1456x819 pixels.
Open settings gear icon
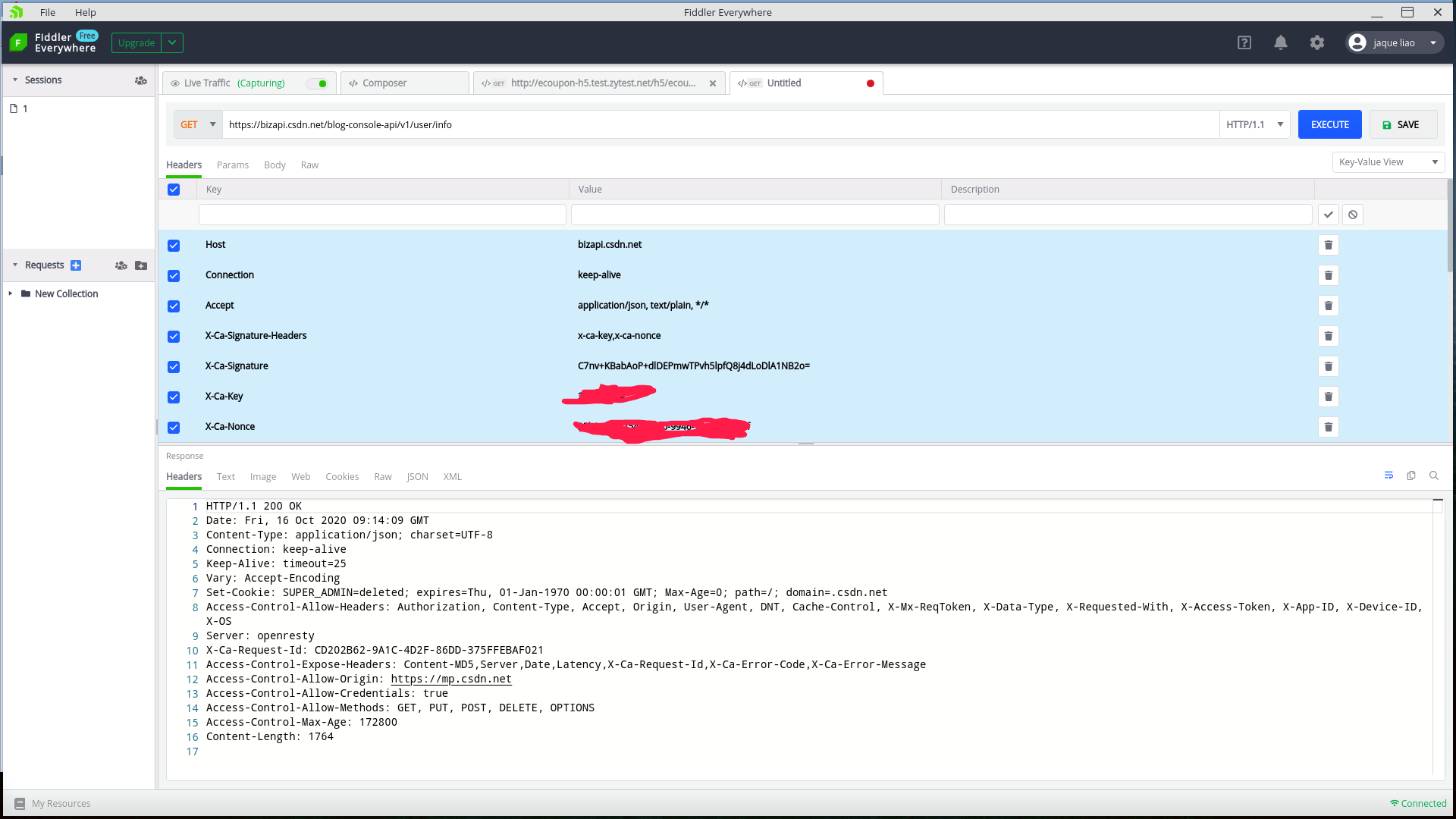1317,42
